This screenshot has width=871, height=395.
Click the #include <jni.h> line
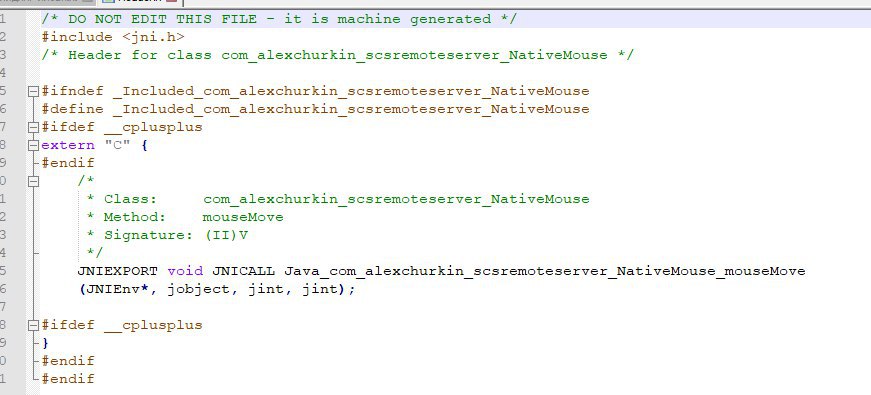click(x=113, y=37)
